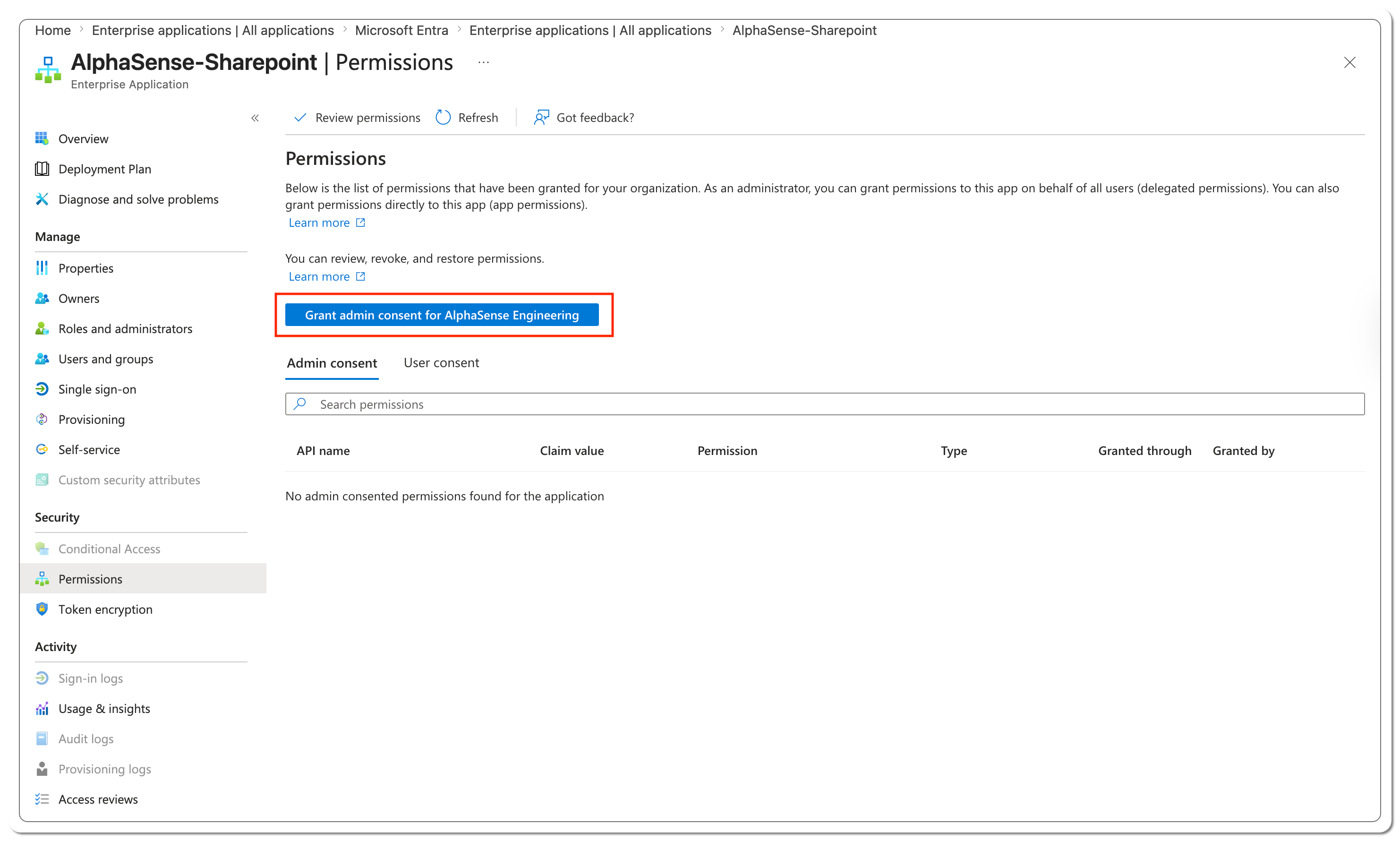Grant admin consent for AlphaSense Engineering
Viewport: 1400px width, 841px height.
(441, 315)
